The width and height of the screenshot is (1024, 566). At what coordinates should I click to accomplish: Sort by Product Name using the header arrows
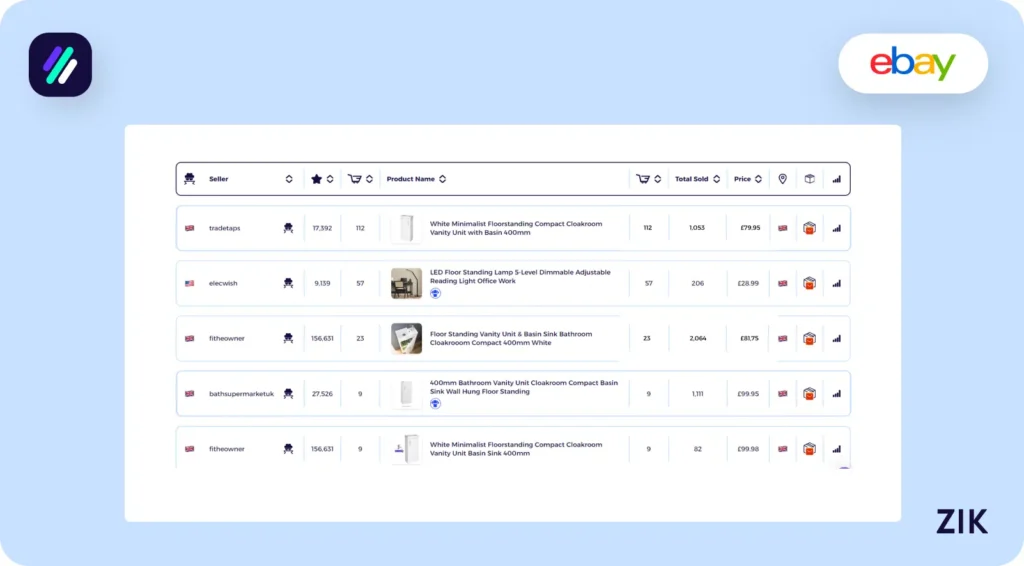pyautogui.click(x=442, y=179)
